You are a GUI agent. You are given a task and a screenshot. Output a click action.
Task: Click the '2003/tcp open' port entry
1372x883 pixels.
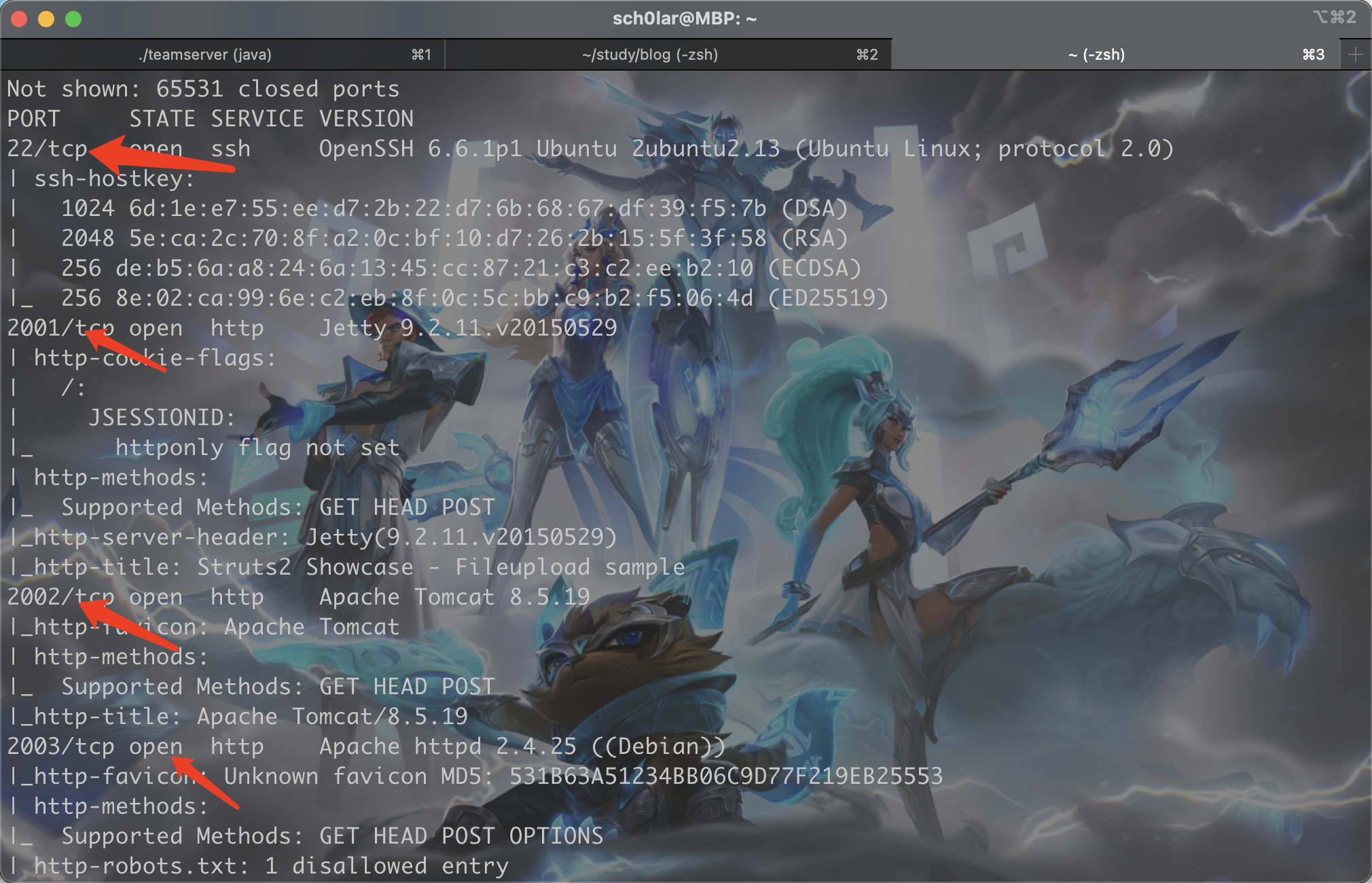pyautogui.click(x=94, y=746)
